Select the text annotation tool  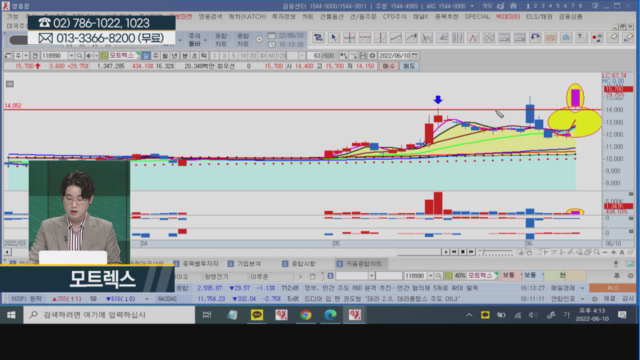point(581,38)
